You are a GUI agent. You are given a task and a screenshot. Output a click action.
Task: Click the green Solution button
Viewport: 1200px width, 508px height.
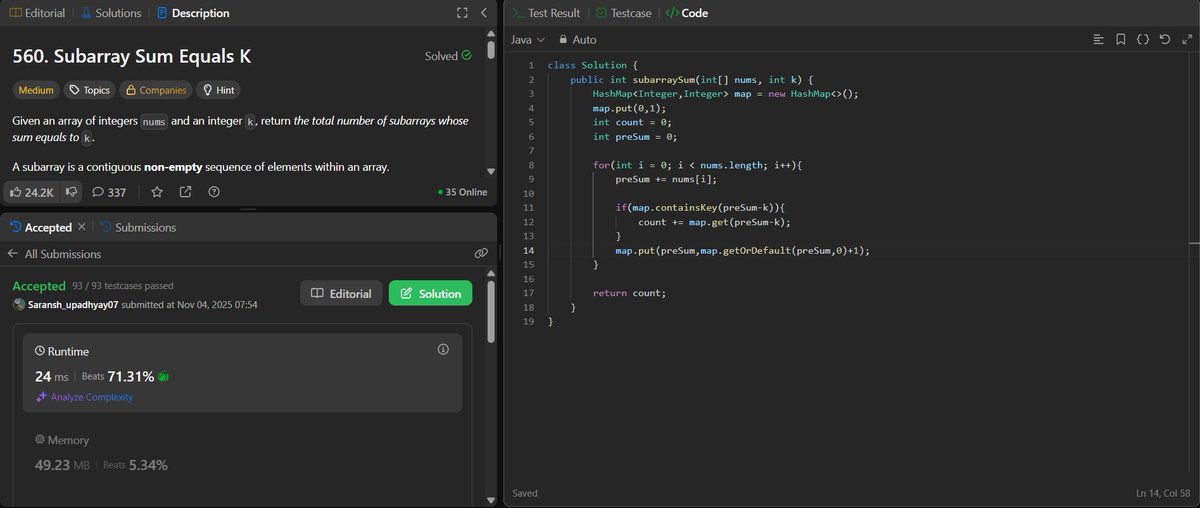point(430,293)
